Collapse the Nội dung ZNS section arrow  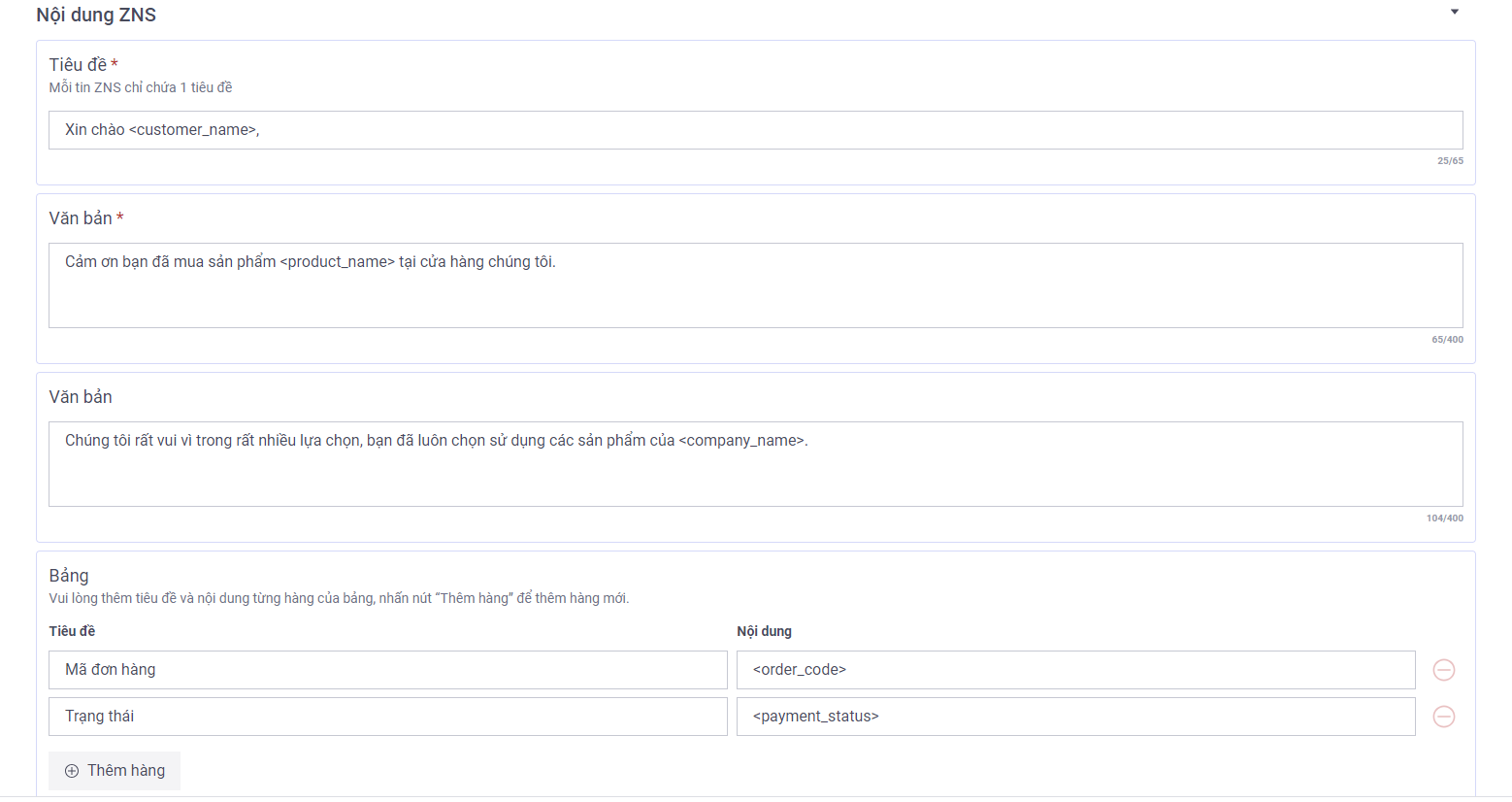[x=1454, y=13]
